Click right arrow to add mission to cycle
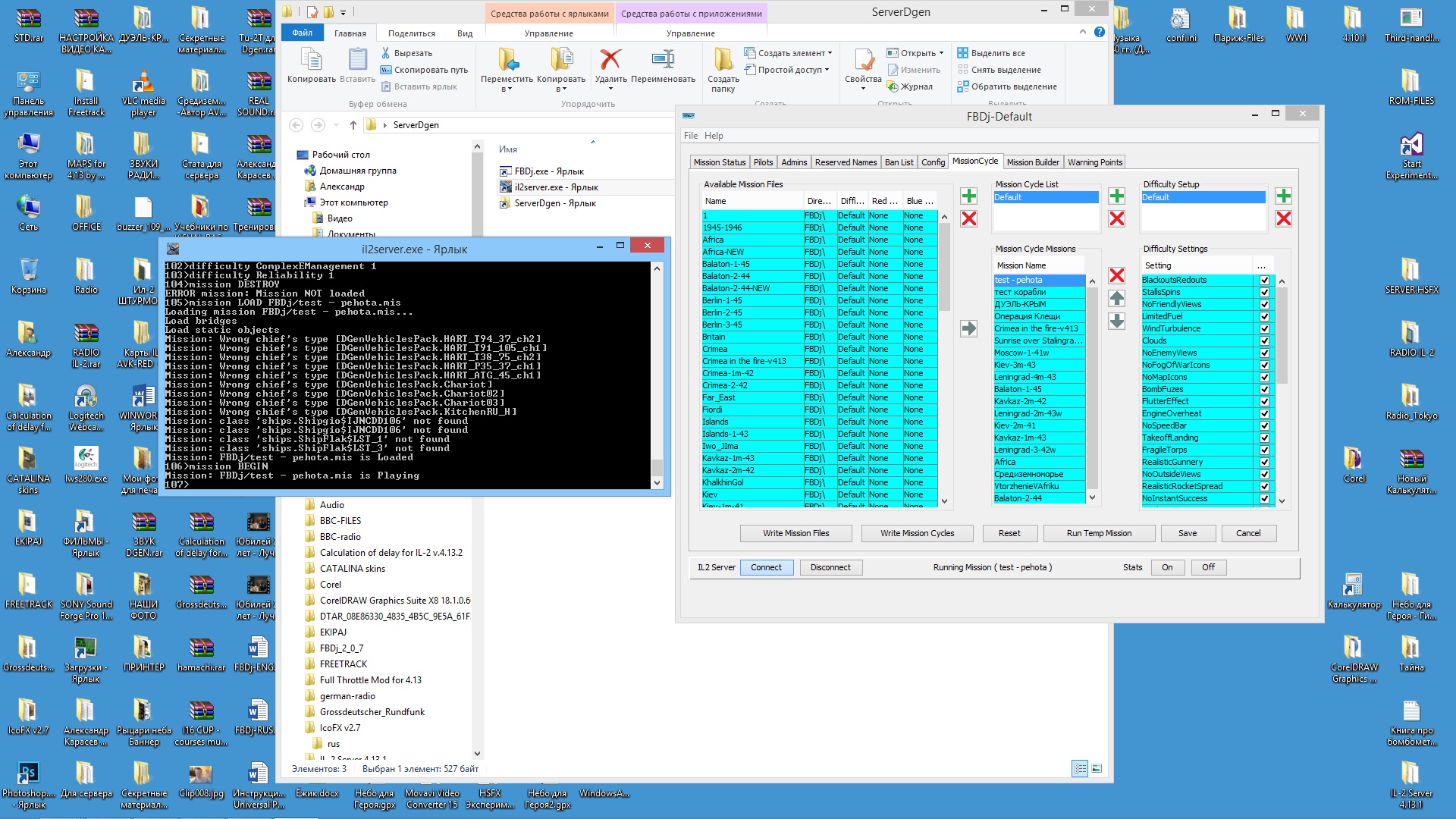 click(968, 328)
